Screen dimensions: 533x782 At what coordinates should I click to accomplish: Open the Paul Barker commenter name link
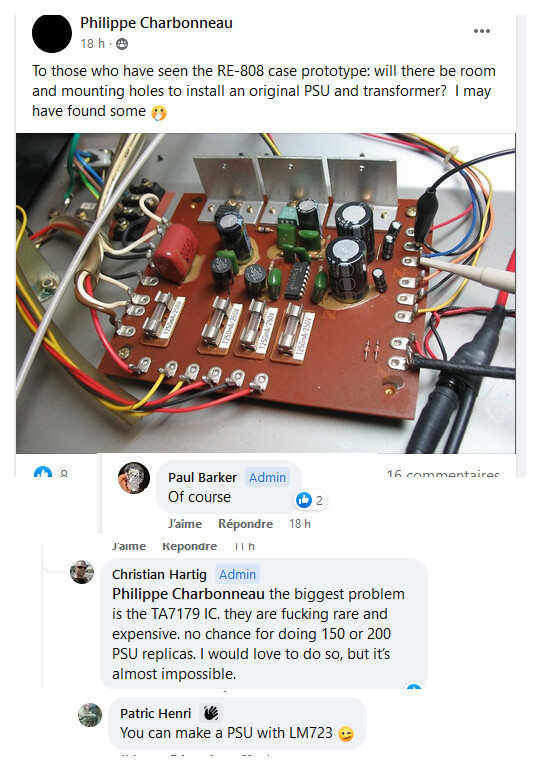click(202, 477)
